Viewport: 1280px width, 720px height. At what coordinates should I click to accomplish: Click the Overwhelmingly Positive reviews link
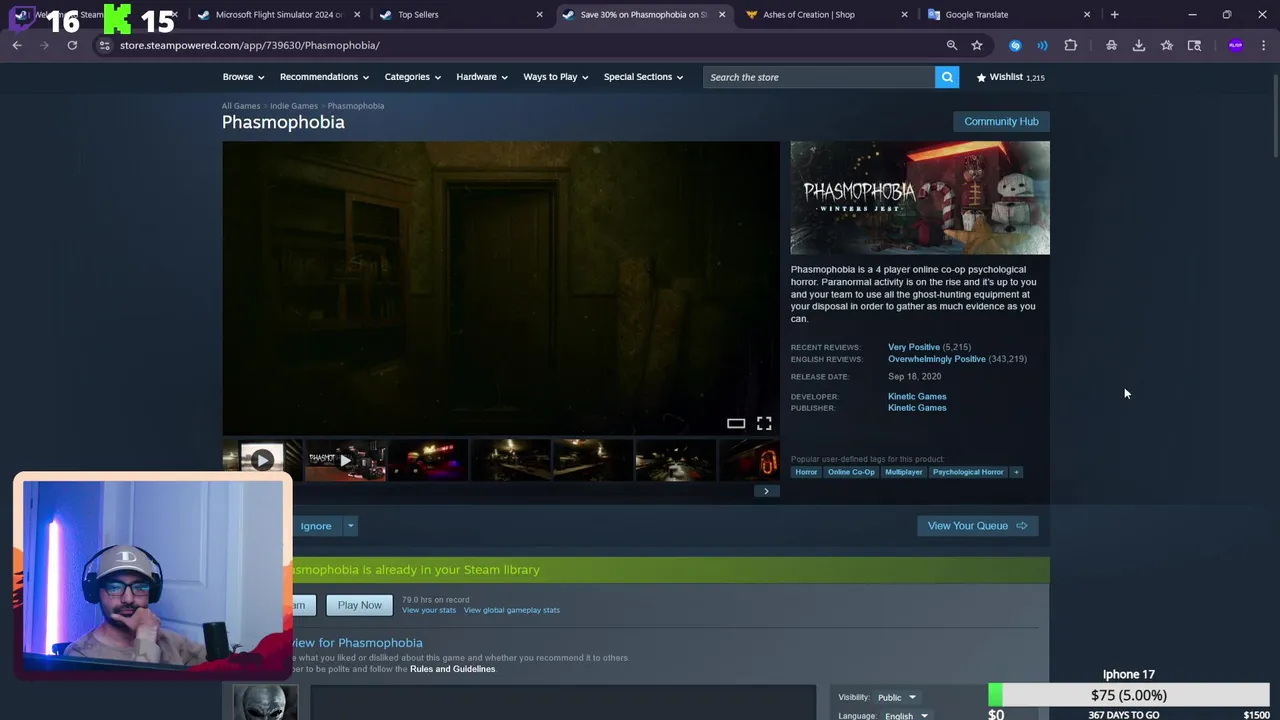(x=937, y=359)
